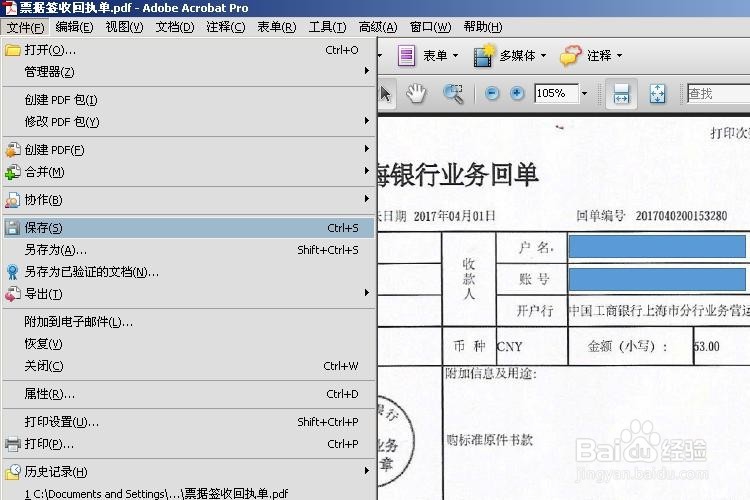The image size is (750, 500).
Task: Click the 创建 PDF(F) icon
Action: point(13,150)
